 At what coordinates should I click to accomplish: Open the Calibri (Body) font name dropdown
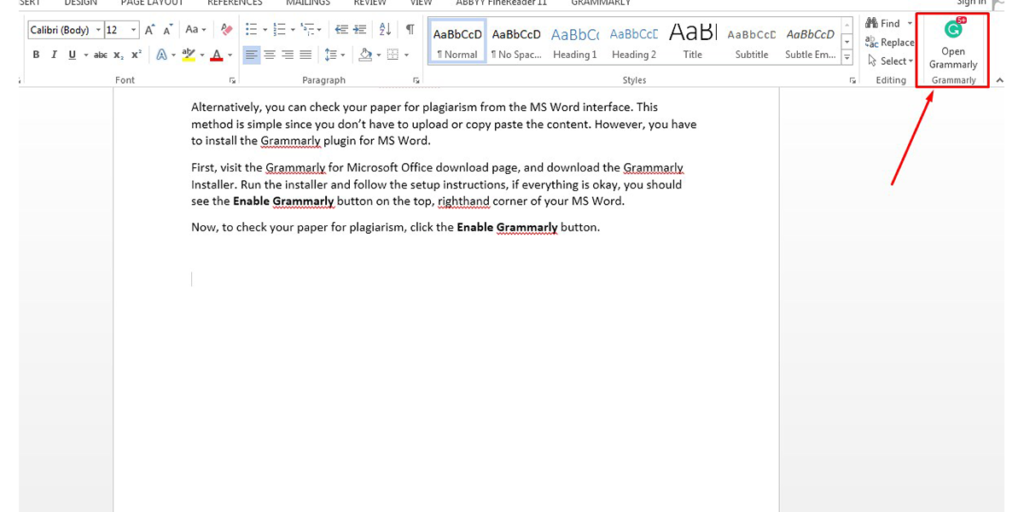(x=99, y=30)
